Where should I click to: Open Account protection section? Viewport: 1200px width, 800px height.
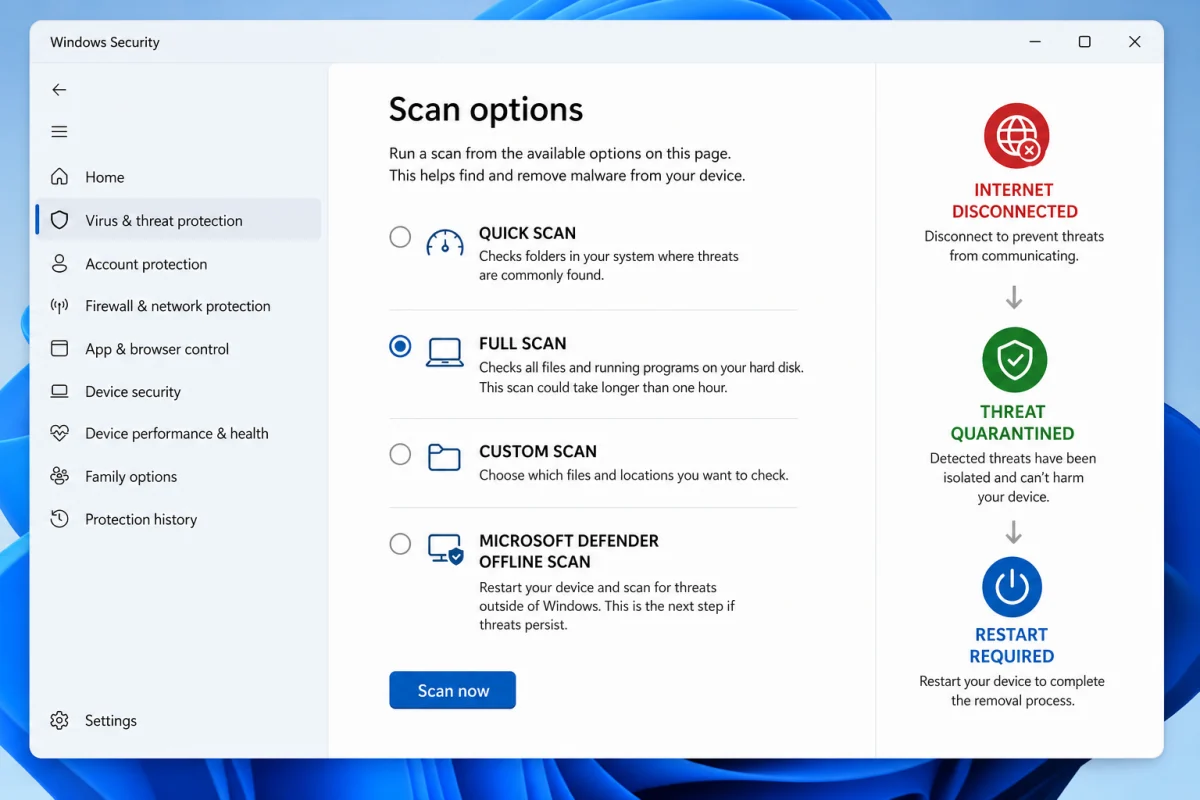click(178, 264)
